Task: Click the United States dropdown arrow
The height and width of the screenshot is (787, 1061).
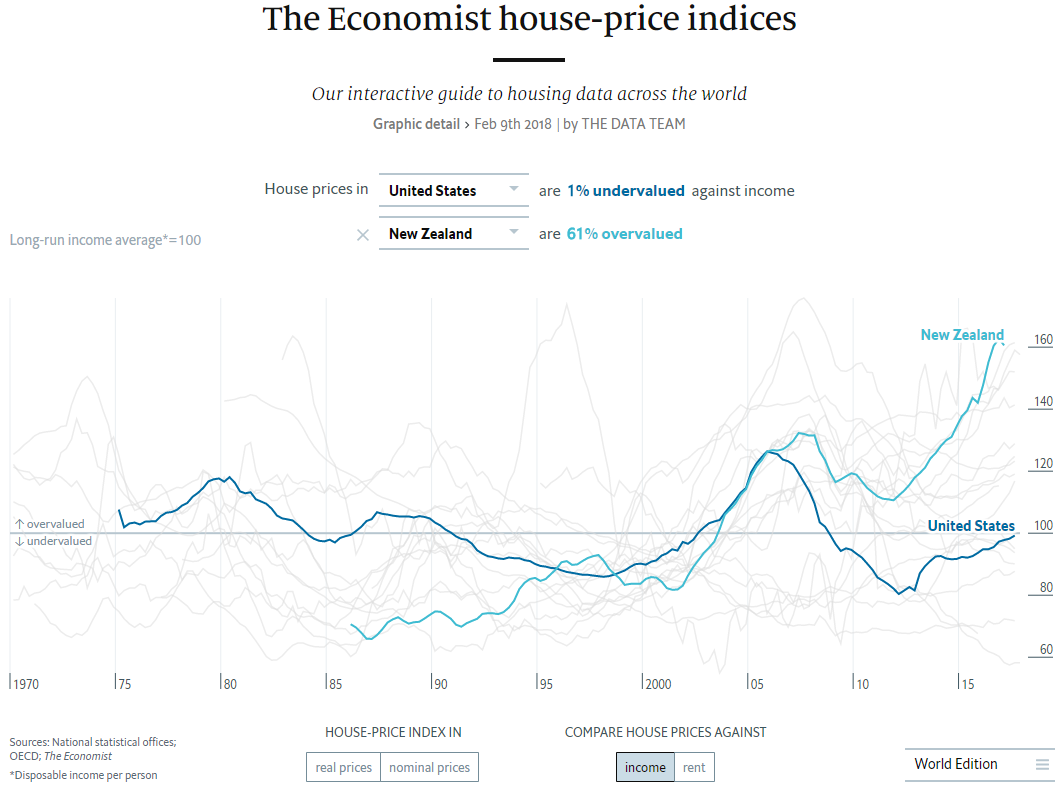Action: click(x=514, y=189)
